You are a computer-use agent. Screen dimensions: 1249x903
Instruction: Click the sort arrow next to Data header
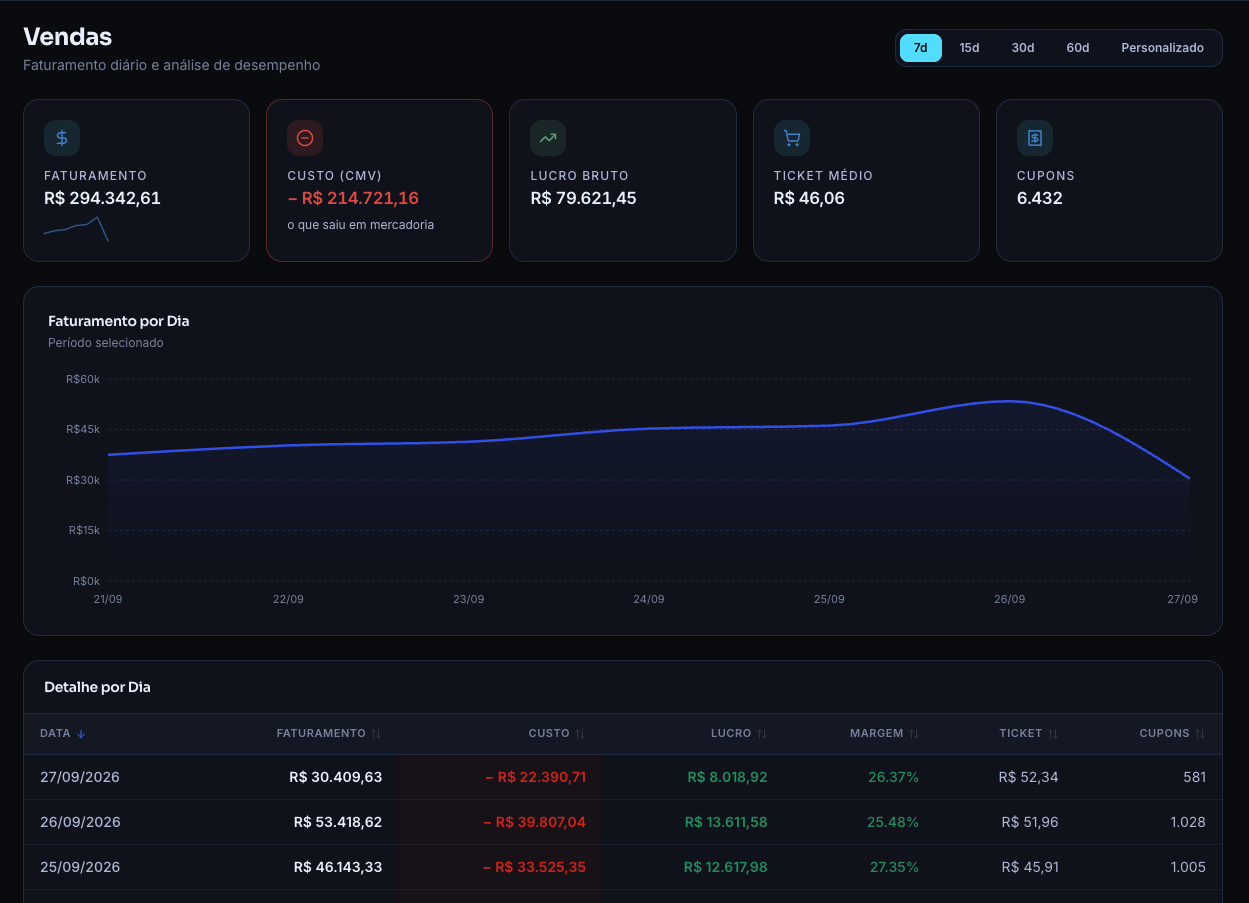click(x=81, y=734)
